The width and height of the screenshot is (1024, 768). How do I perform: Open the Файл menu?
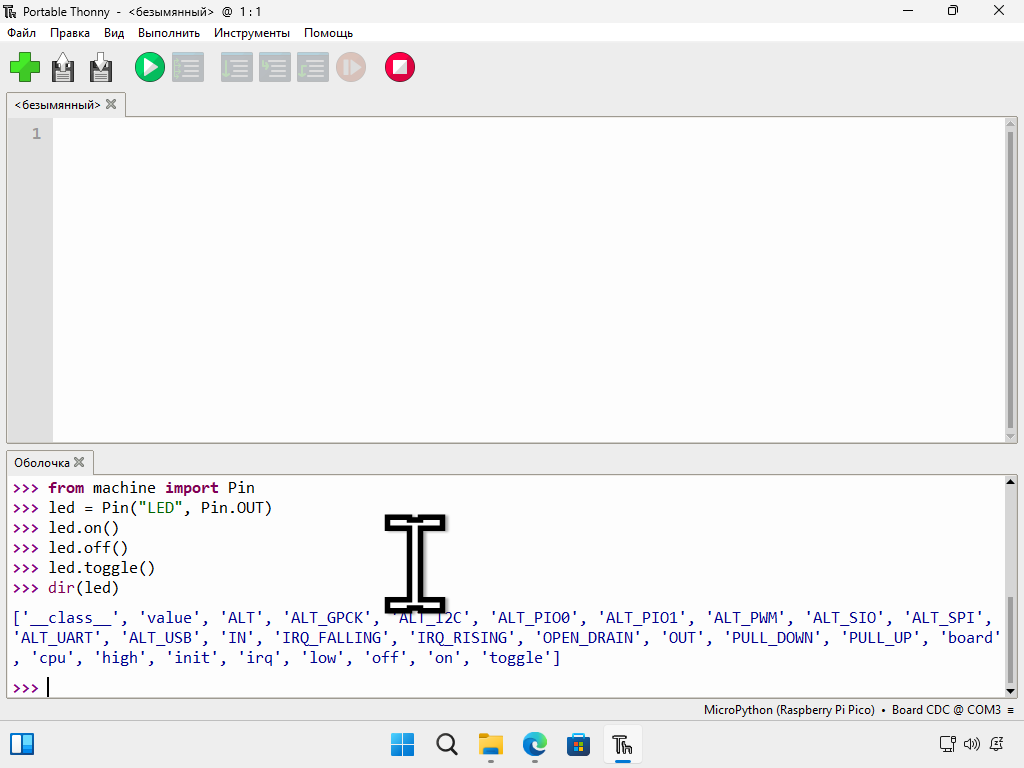pyautogui.click(x=22, y=33)
